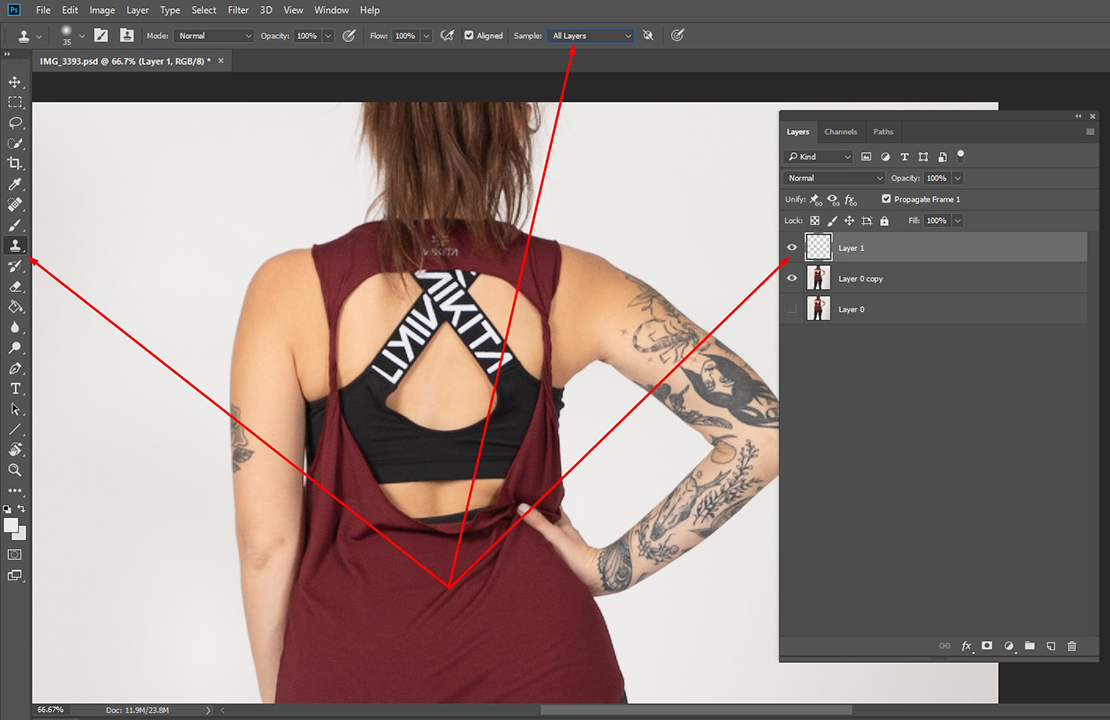Click the foreground color swatch
Screen dimensions: 1110x720
click(11, 525)
